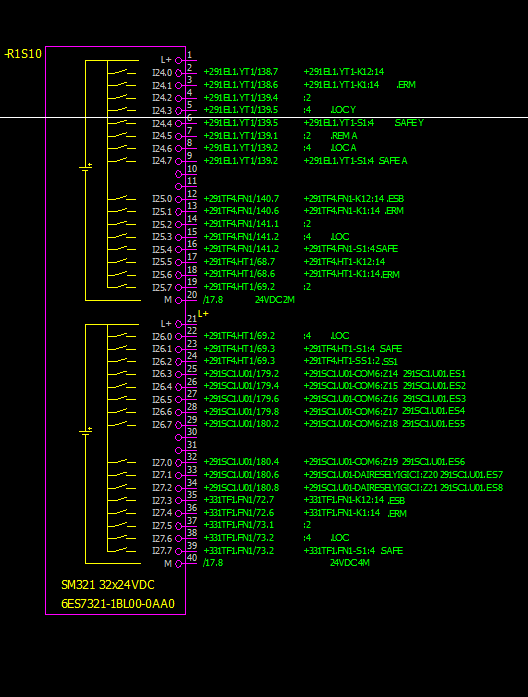Click the I27.7 switch contact symbol

(122, 551)
